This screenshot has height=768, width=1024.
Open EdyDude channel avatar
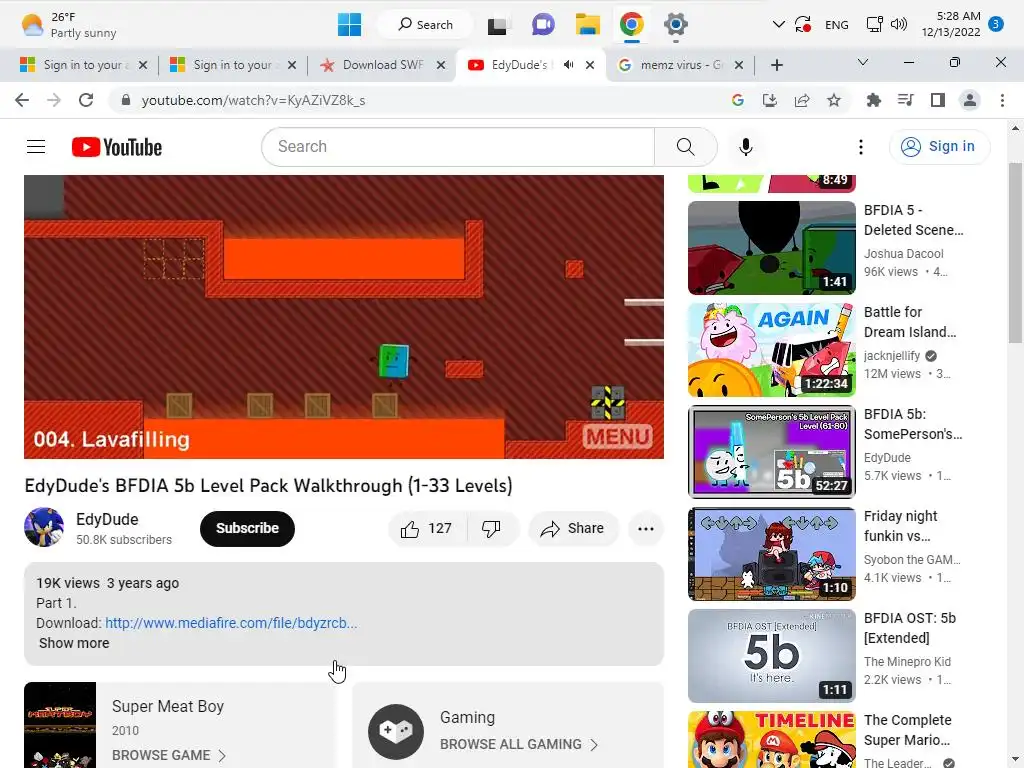pos(44,528)
